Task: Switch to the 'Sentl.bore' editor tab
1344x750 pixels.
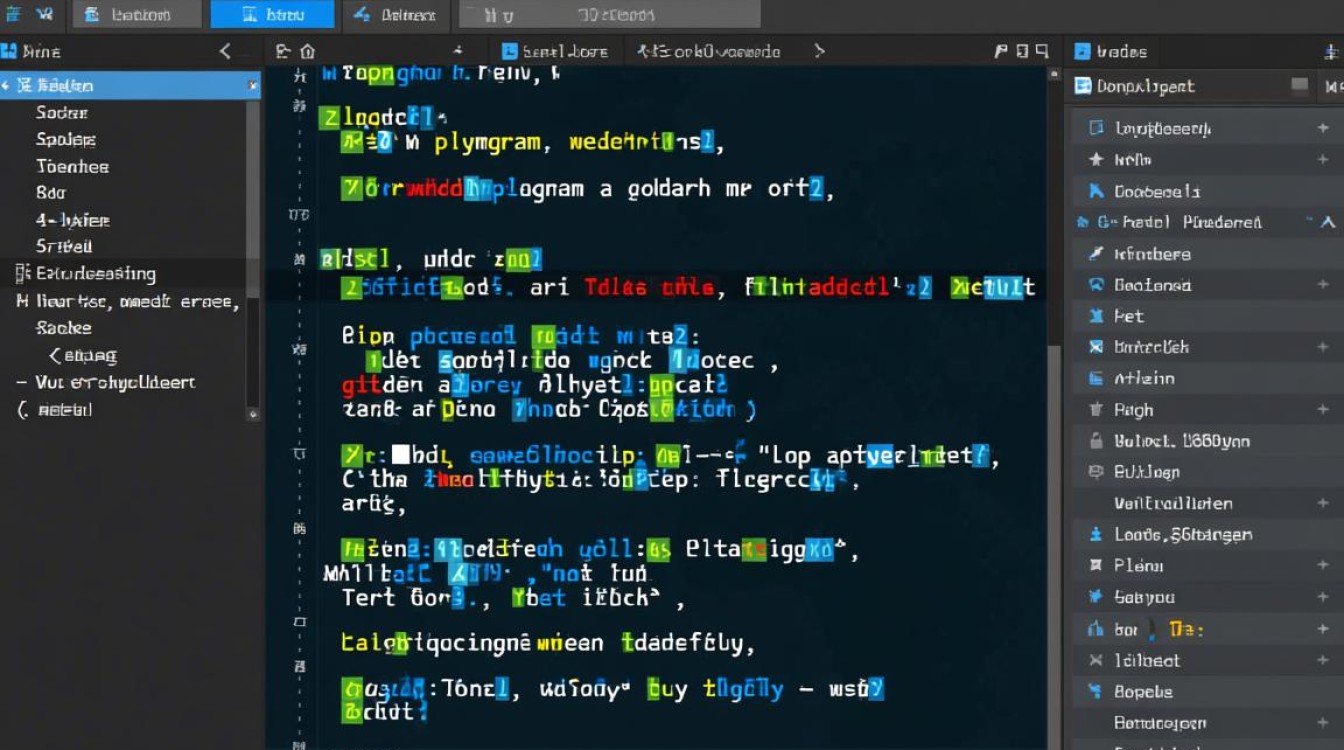Action: pyautogui.click(x=556, y=51)
